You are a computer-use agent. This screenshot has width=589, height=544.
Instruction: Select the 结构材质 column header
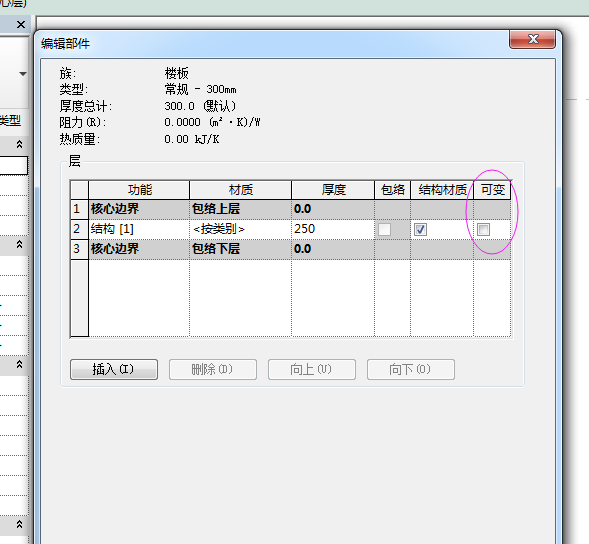point(442,190)
